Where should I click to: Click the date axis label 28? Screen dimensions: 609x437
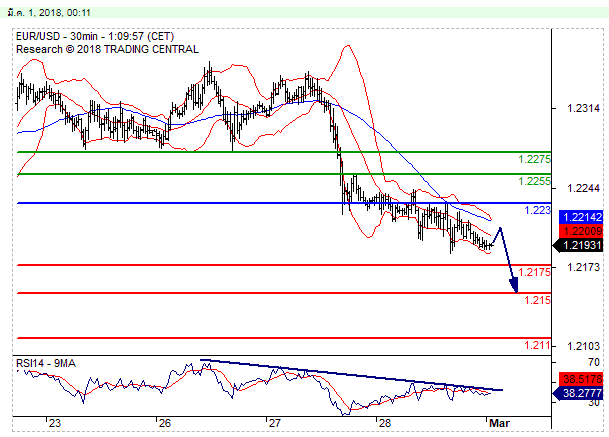coord(385,423)
